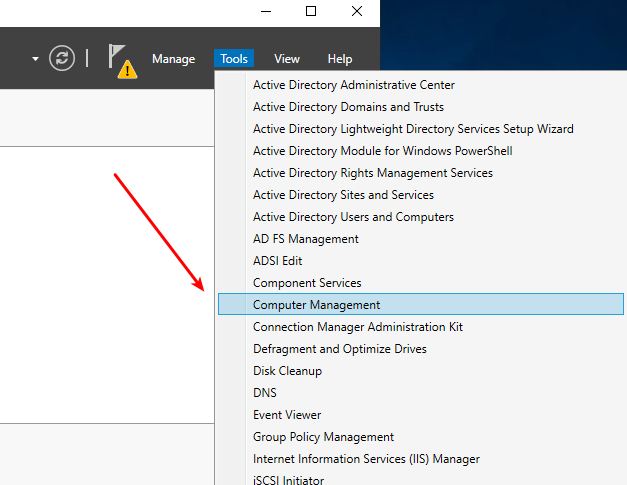Select Active Directory Domains and Trusts
Image resolution: width=627 pixels, height=485 pixels.
(x=348, y=107)
